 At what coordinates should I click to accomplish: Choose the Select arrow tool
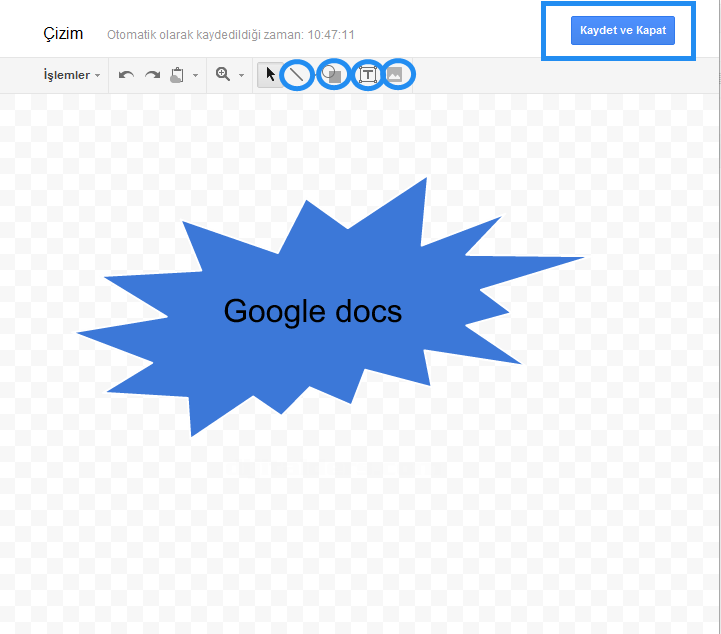pos(270,74)
